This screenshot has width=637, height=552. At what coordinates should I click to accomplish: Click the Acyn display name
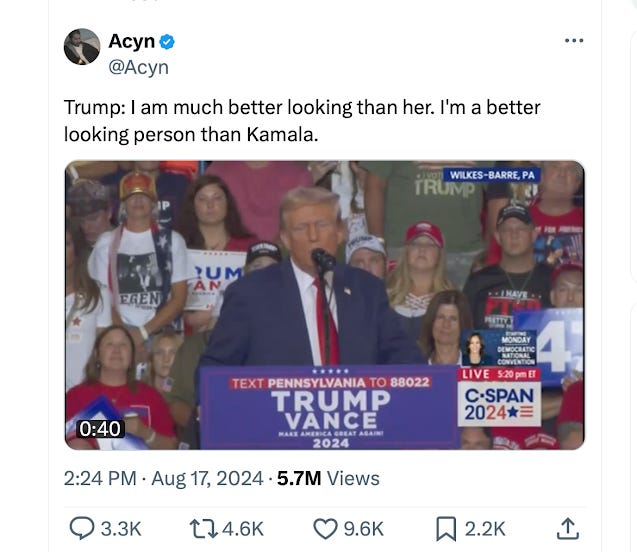131,41
